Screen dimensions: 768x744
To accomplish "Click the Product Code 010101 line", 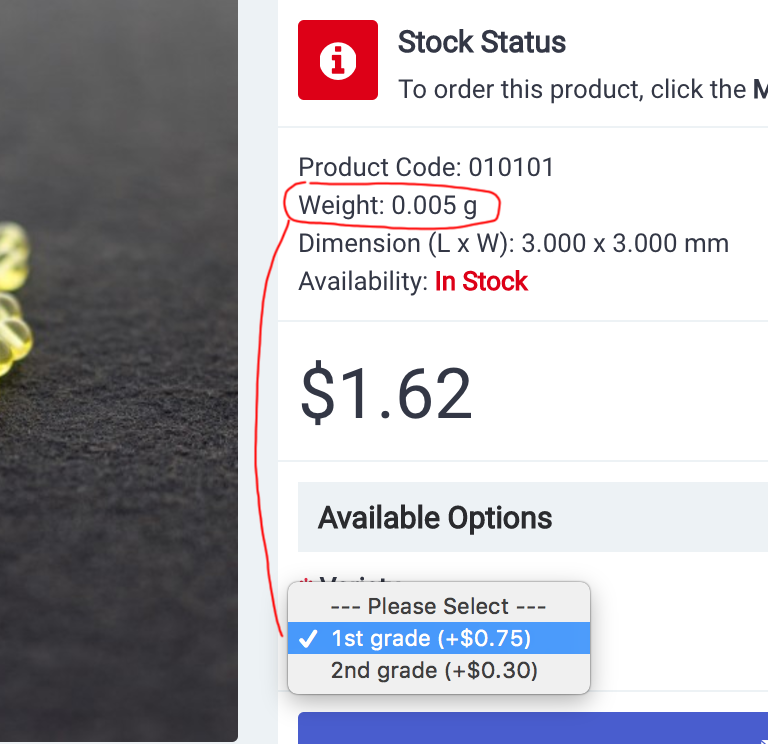I will pyautogui.click(x=426, y=168).
